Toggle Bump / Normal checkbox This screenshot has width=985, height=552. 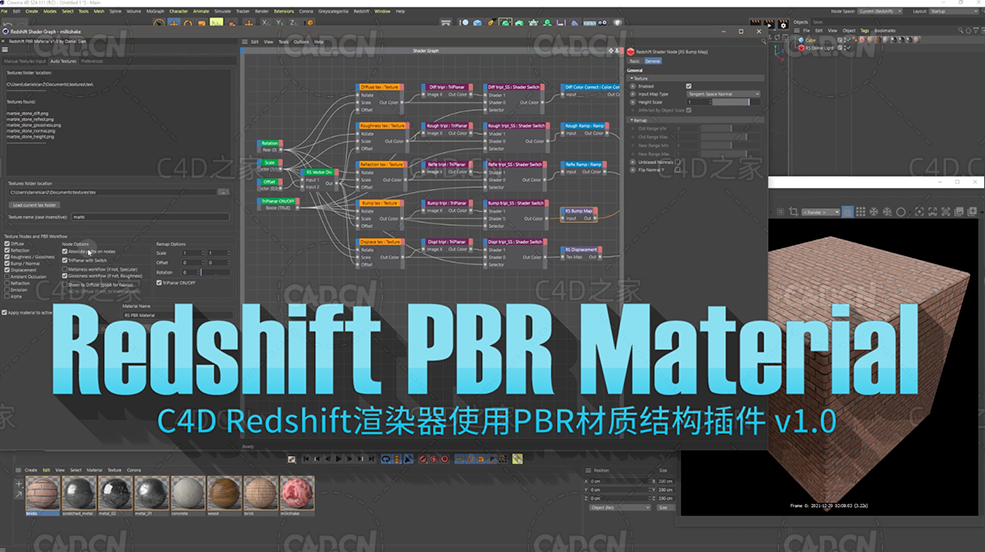click(6, 263)
